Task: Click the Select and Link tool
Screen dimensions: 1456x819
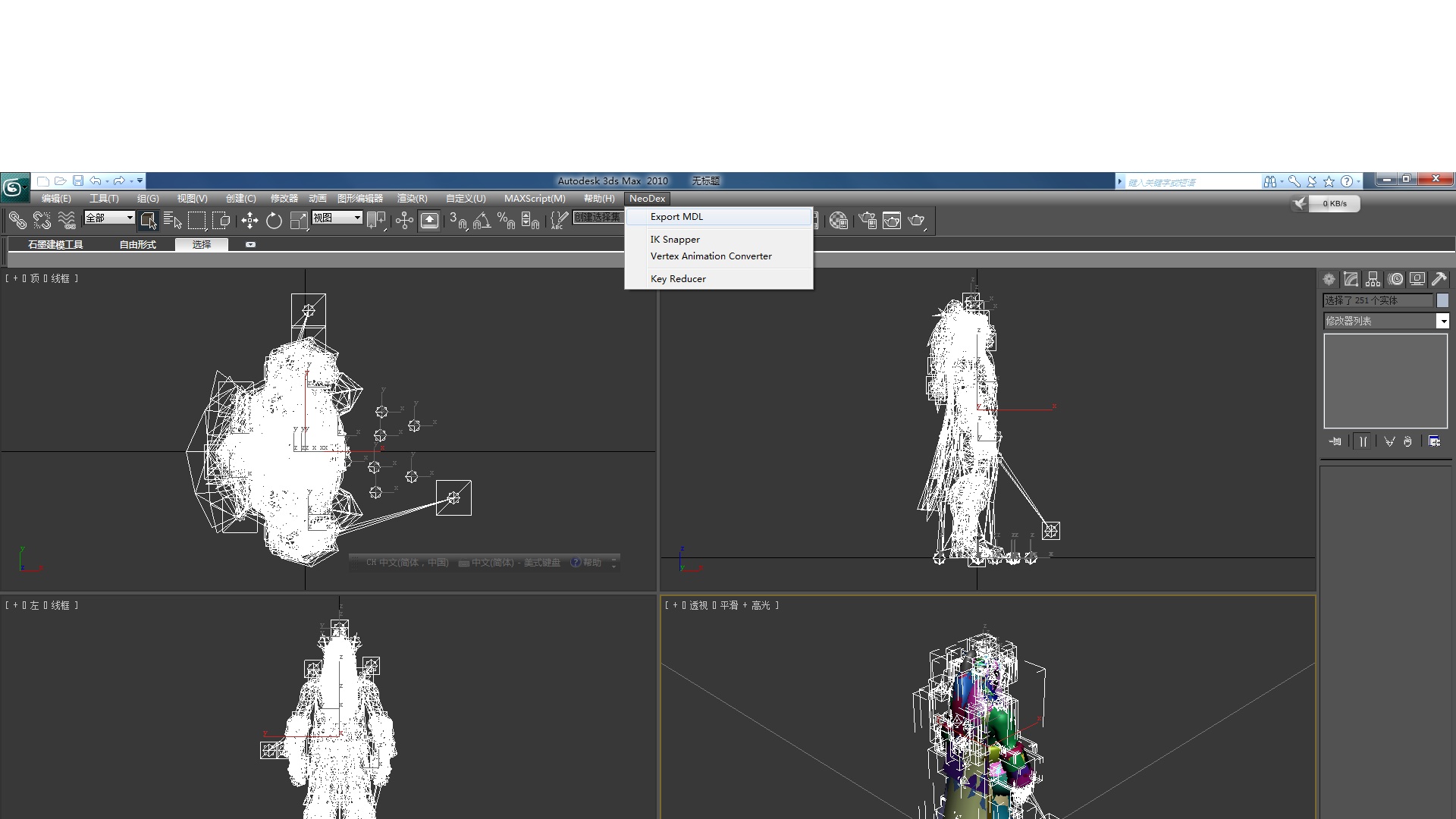Action: [17, 221]
